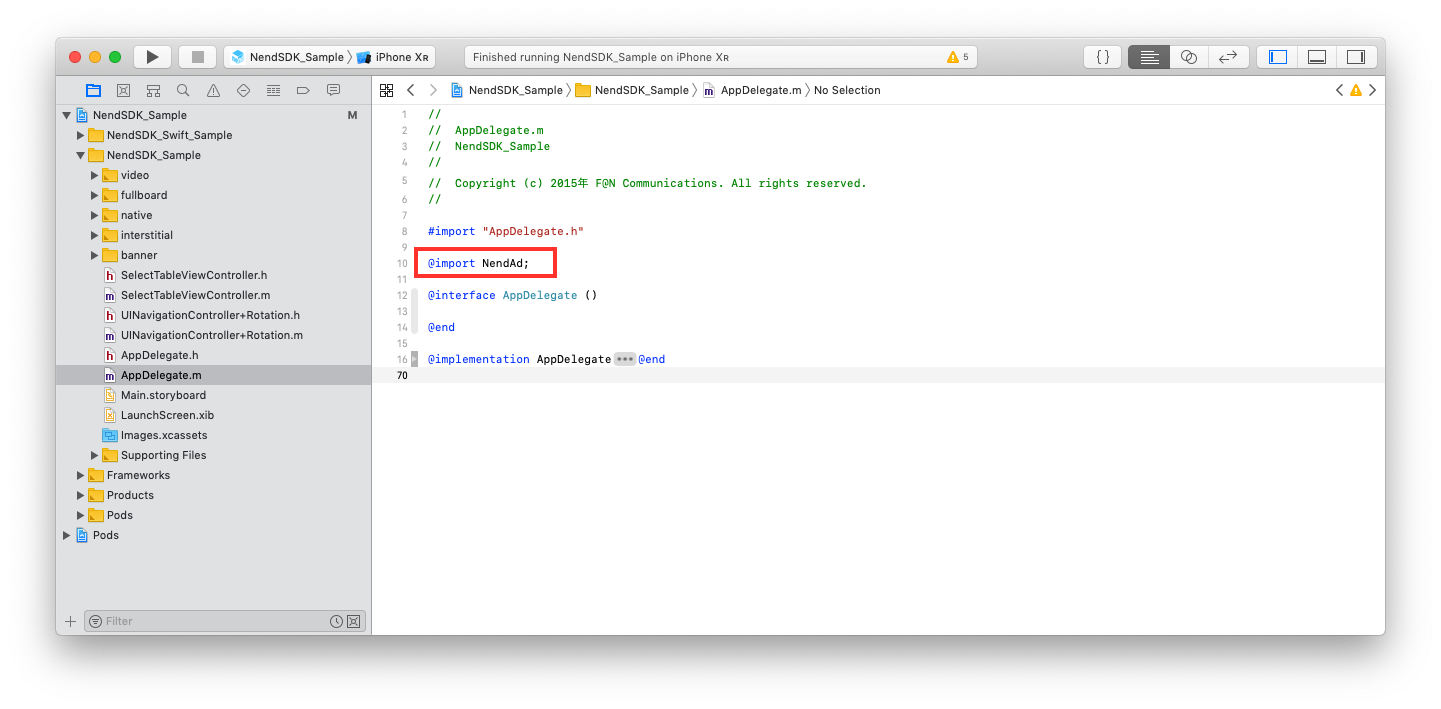Click line 10 @import NendAd code
The image size is (1441, 709).
(478, 263)
